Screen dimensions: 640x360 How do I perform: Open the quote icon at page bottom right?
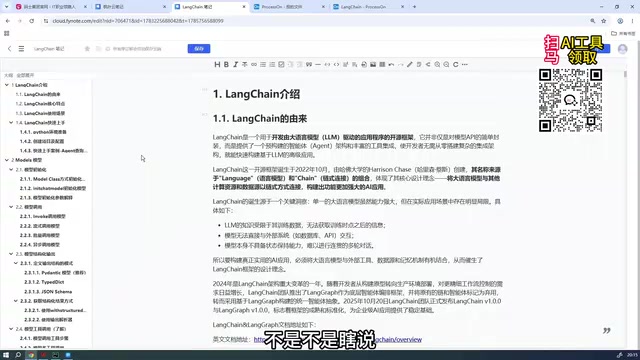click(x=607, y=331)
